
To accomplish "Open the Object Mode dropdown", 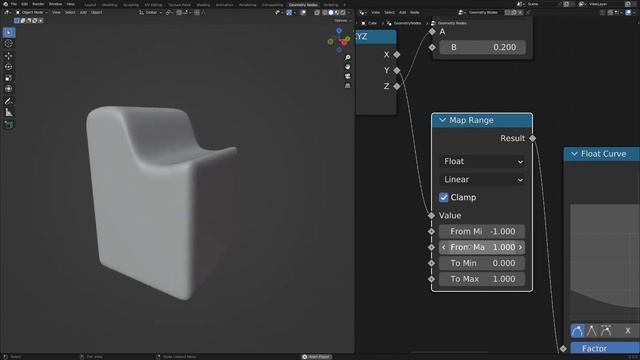I will coord(31,13).
